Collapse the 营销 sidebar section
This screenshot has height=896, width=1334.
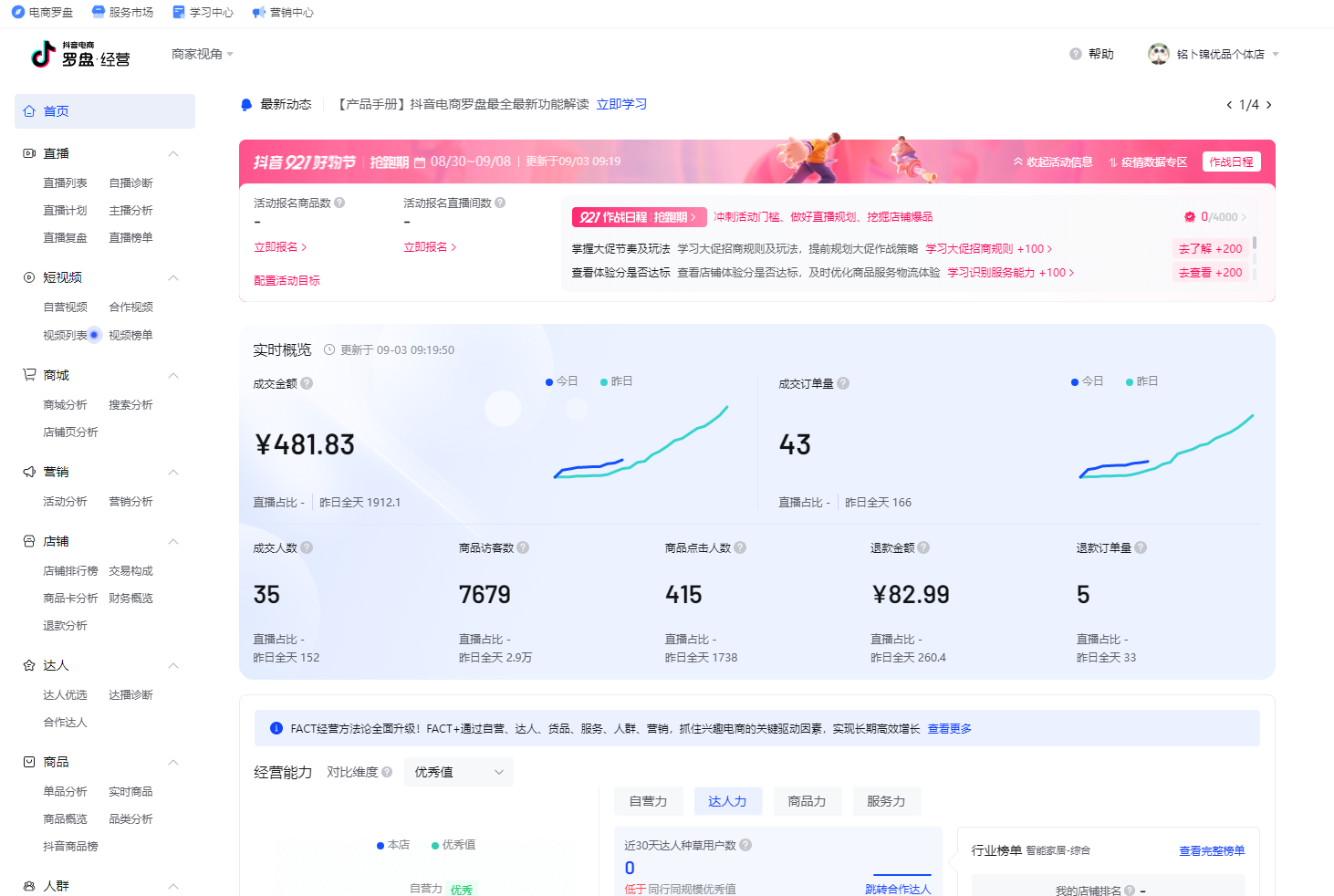pos(173,472)
